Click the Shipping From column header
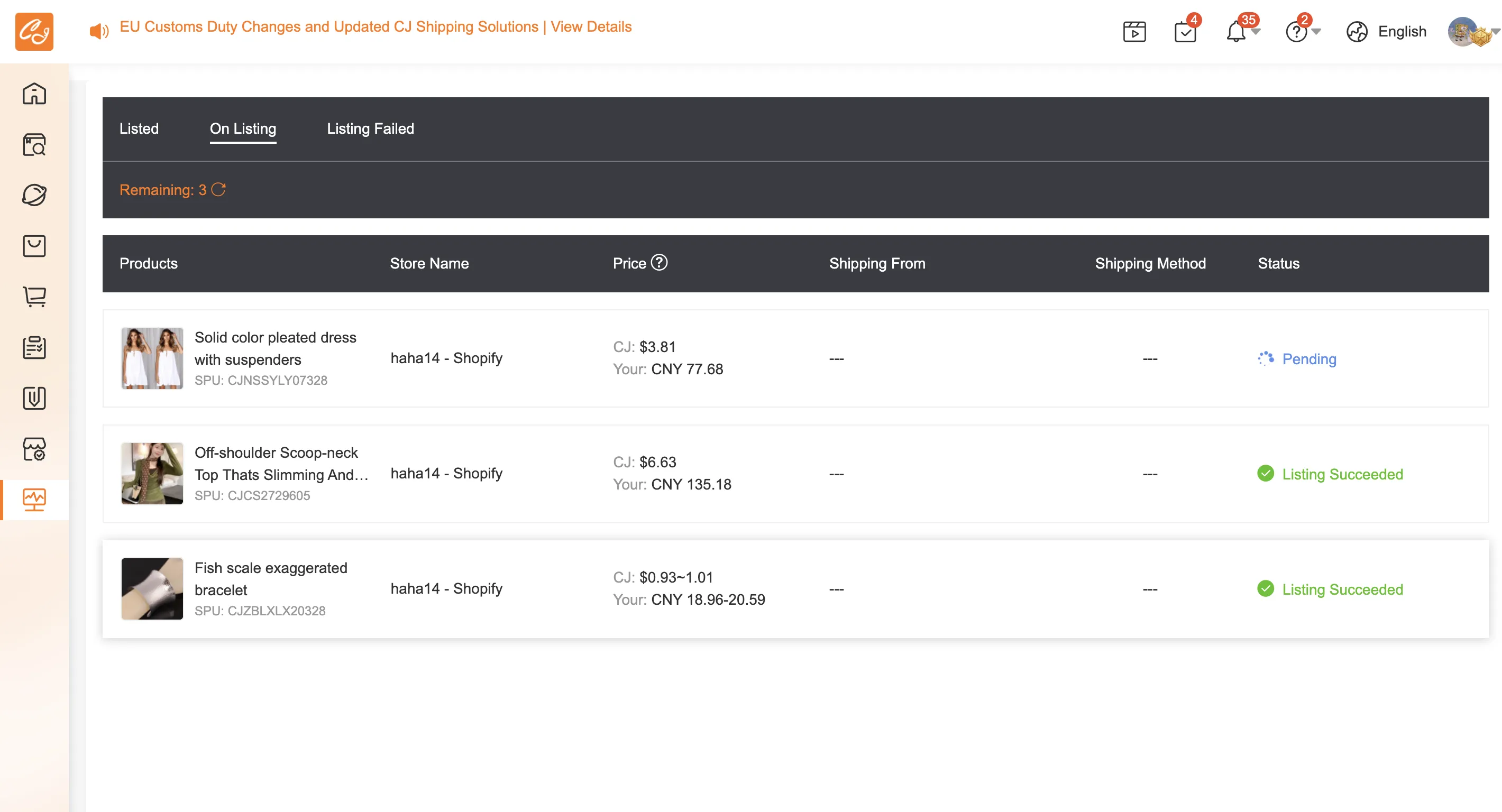Viewport: 1502px width, 812px height. [877, 263]
